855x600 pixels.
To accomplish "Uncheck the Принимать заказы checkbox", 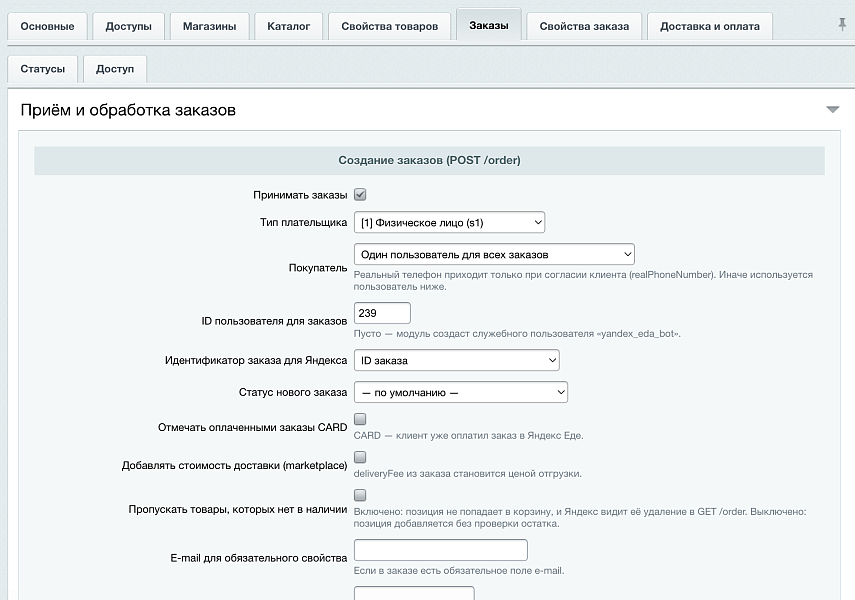I will (360, 194).
